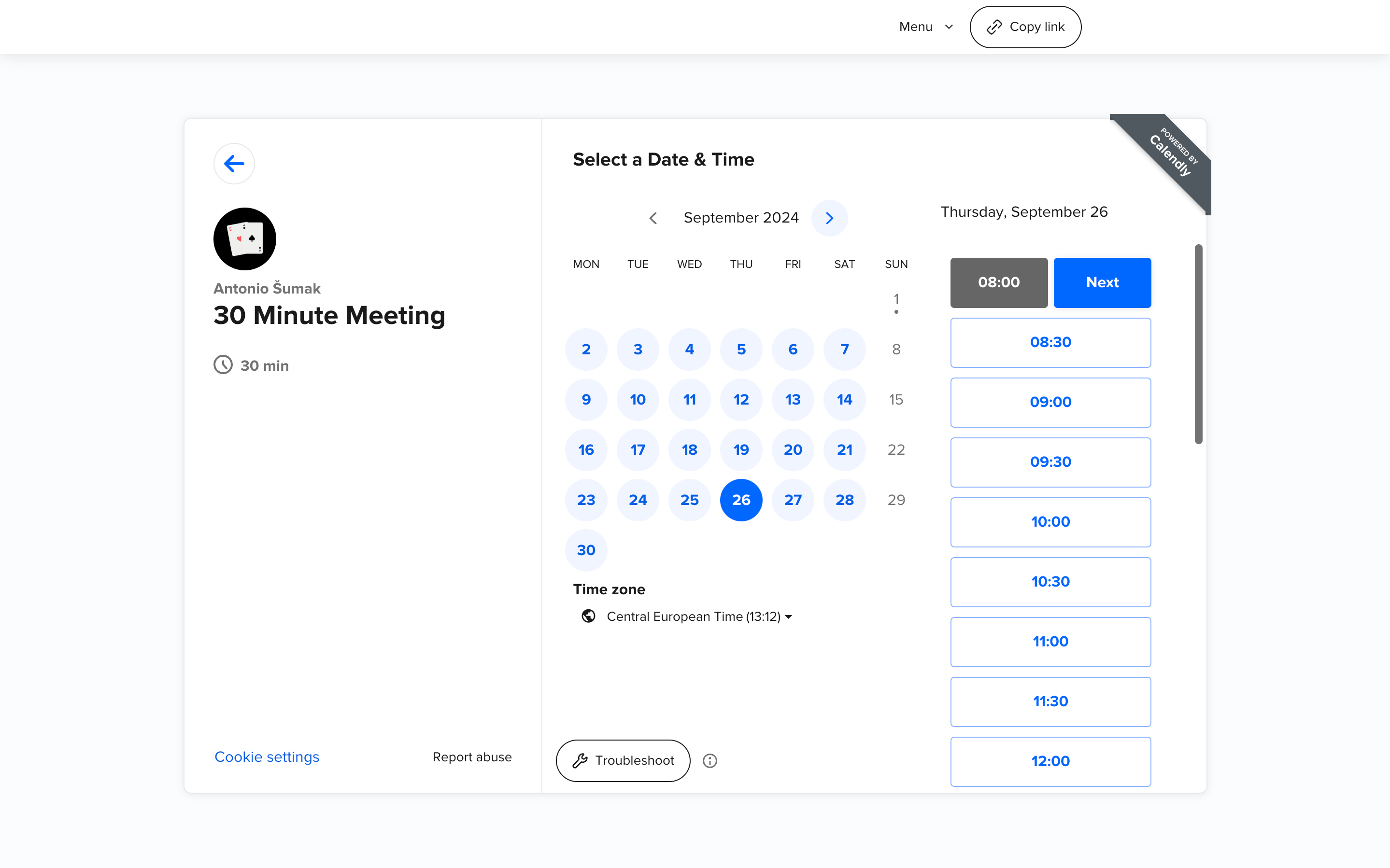The height and width of the screenshot is (868, 1390).
Task: Go to previous month with left chevron
Action: tap(653, 218)
